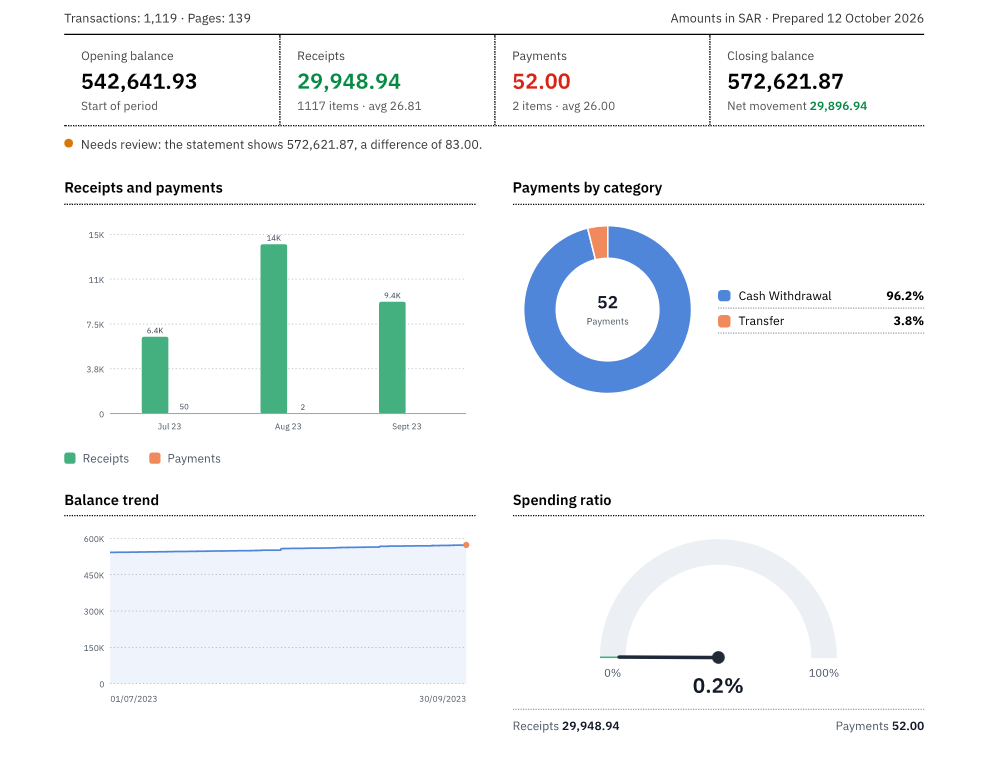Click the orange Transfer slice of the donut

click(x=599, y=242)
